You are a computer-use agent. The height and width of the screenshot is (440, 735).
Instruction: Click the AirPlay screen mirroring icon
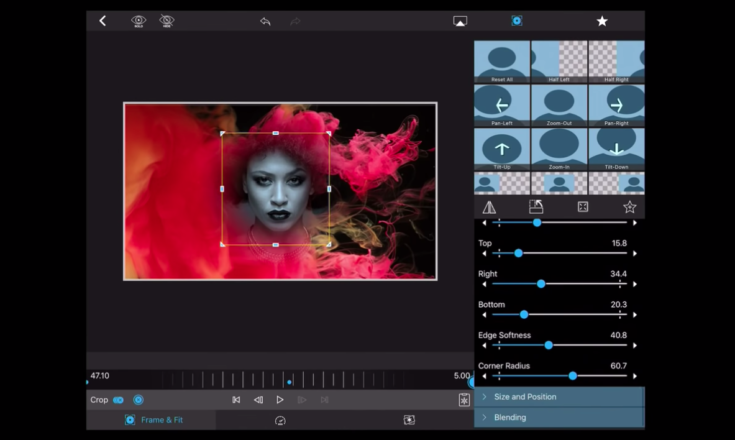click(x=460, y=21)
